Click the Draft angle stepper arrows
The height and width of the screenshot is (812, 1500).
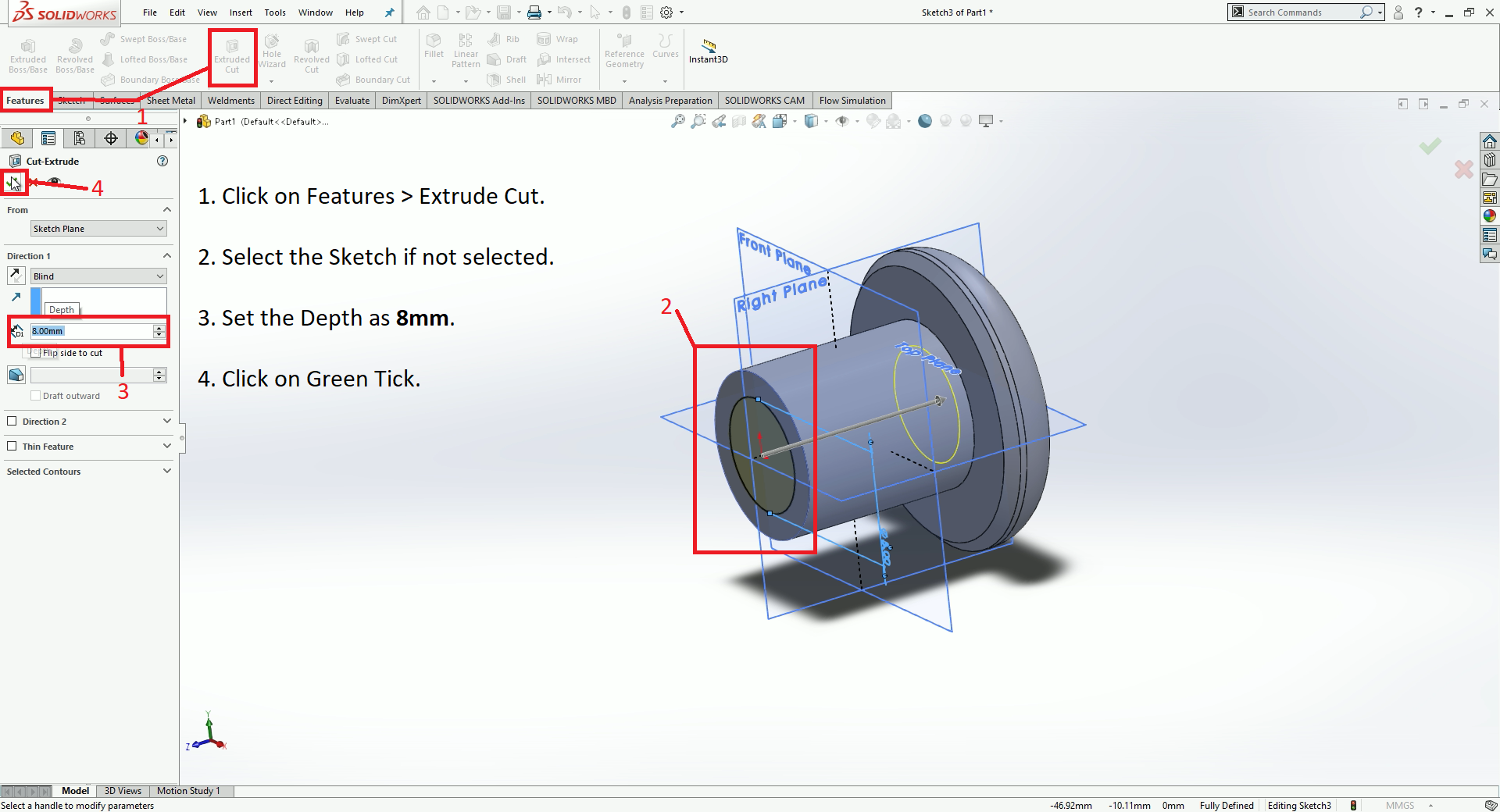tap(159, 375)
